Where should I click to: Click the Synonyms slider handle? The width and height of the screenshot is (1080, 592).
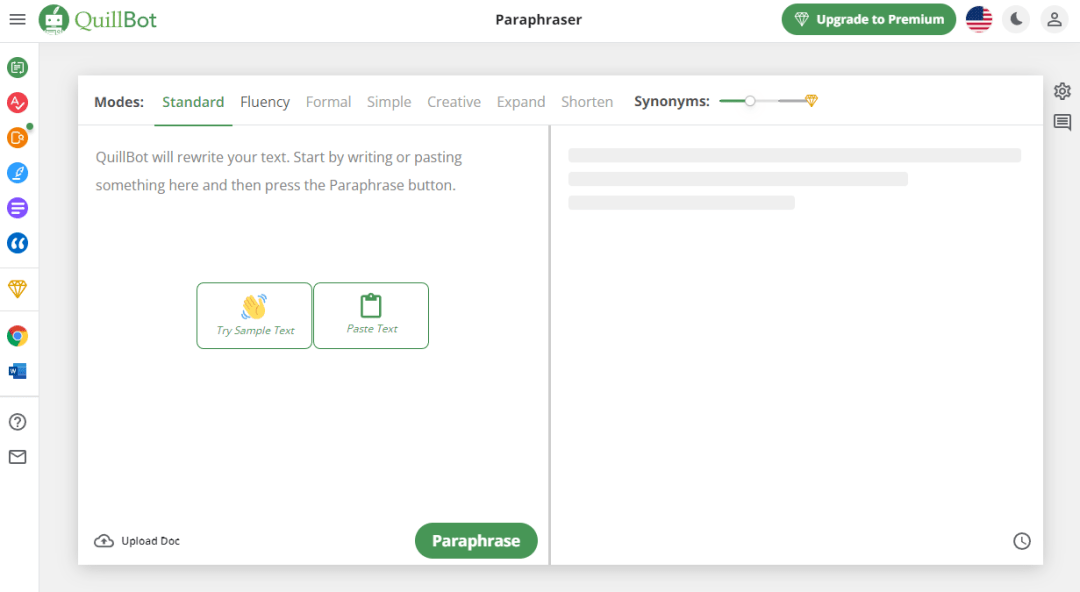[750, 101]
